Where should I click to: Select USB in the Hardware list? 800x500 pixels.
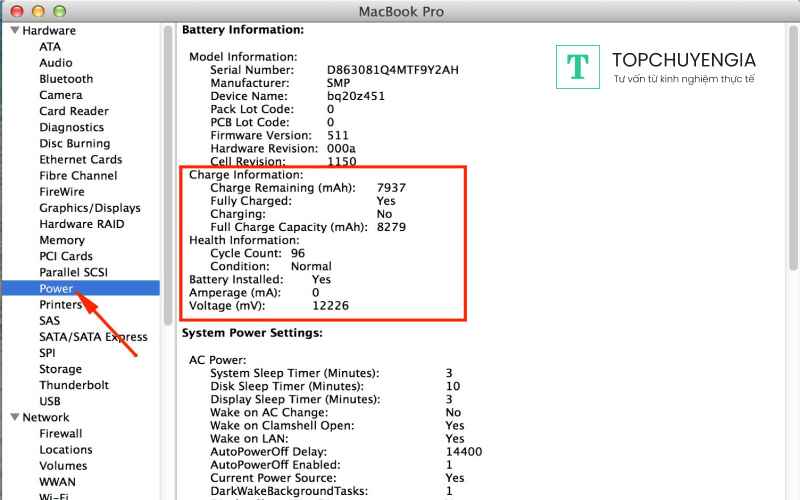(x=50, y=401)
